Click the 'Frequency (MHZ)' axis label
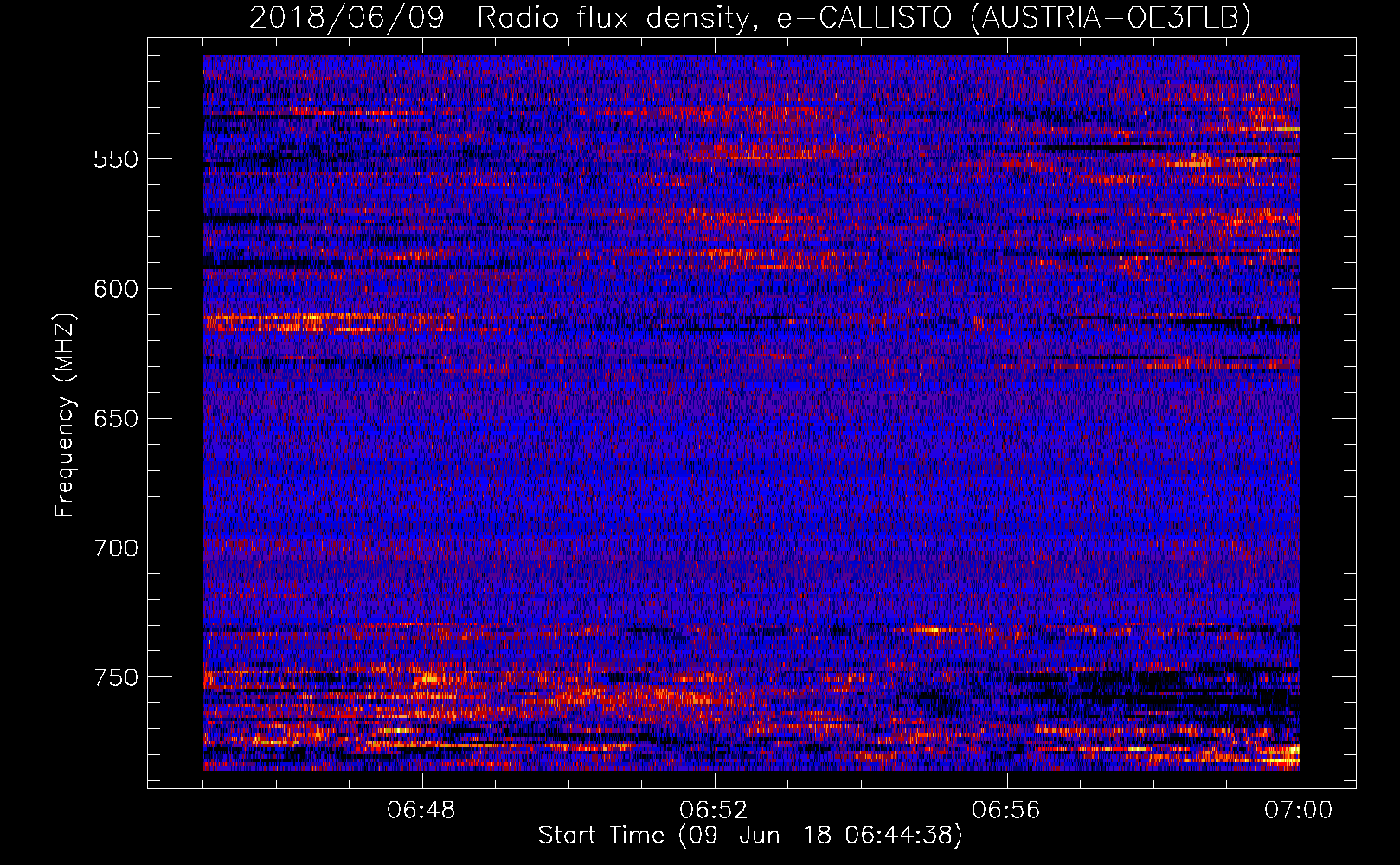The width and height of the screenshot is (1400, 865). click(x=65, y=414)
